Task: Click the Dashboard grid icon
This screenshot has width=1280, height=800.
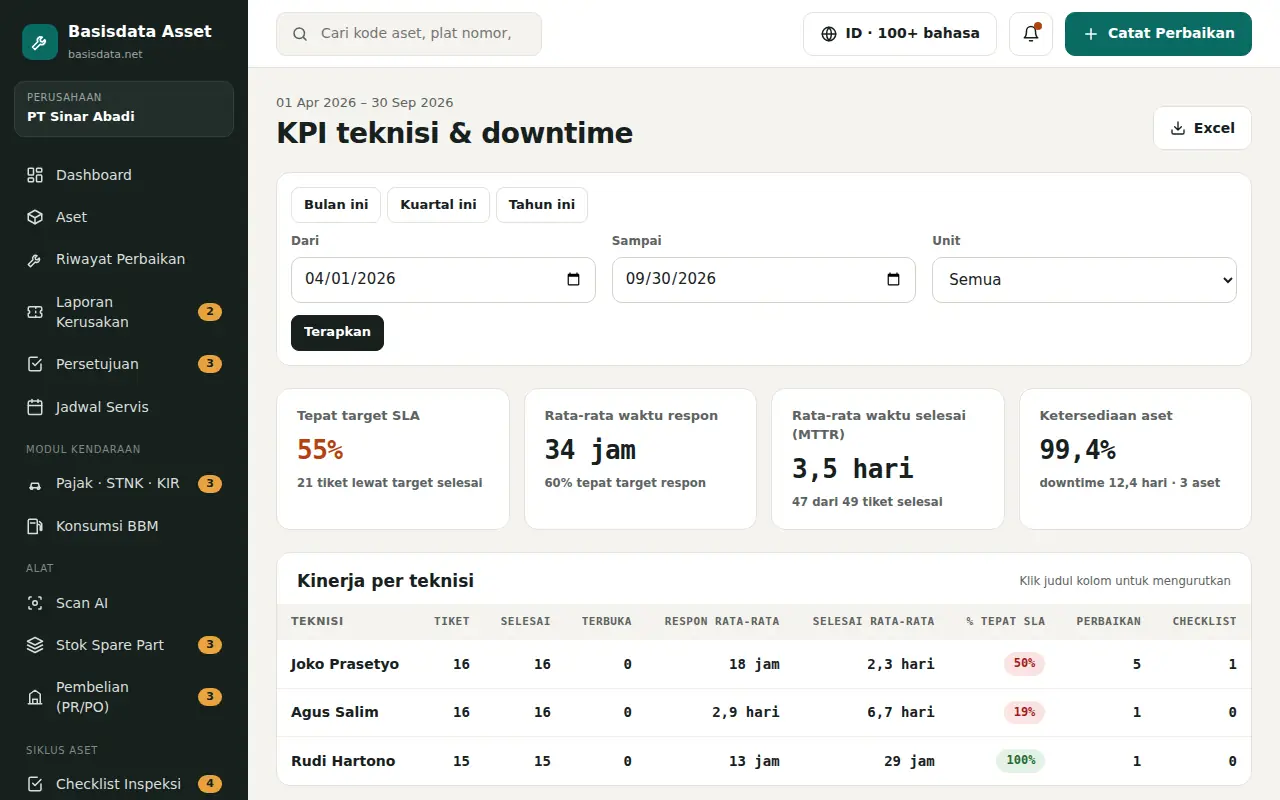Action: click(x=35, y=175)
